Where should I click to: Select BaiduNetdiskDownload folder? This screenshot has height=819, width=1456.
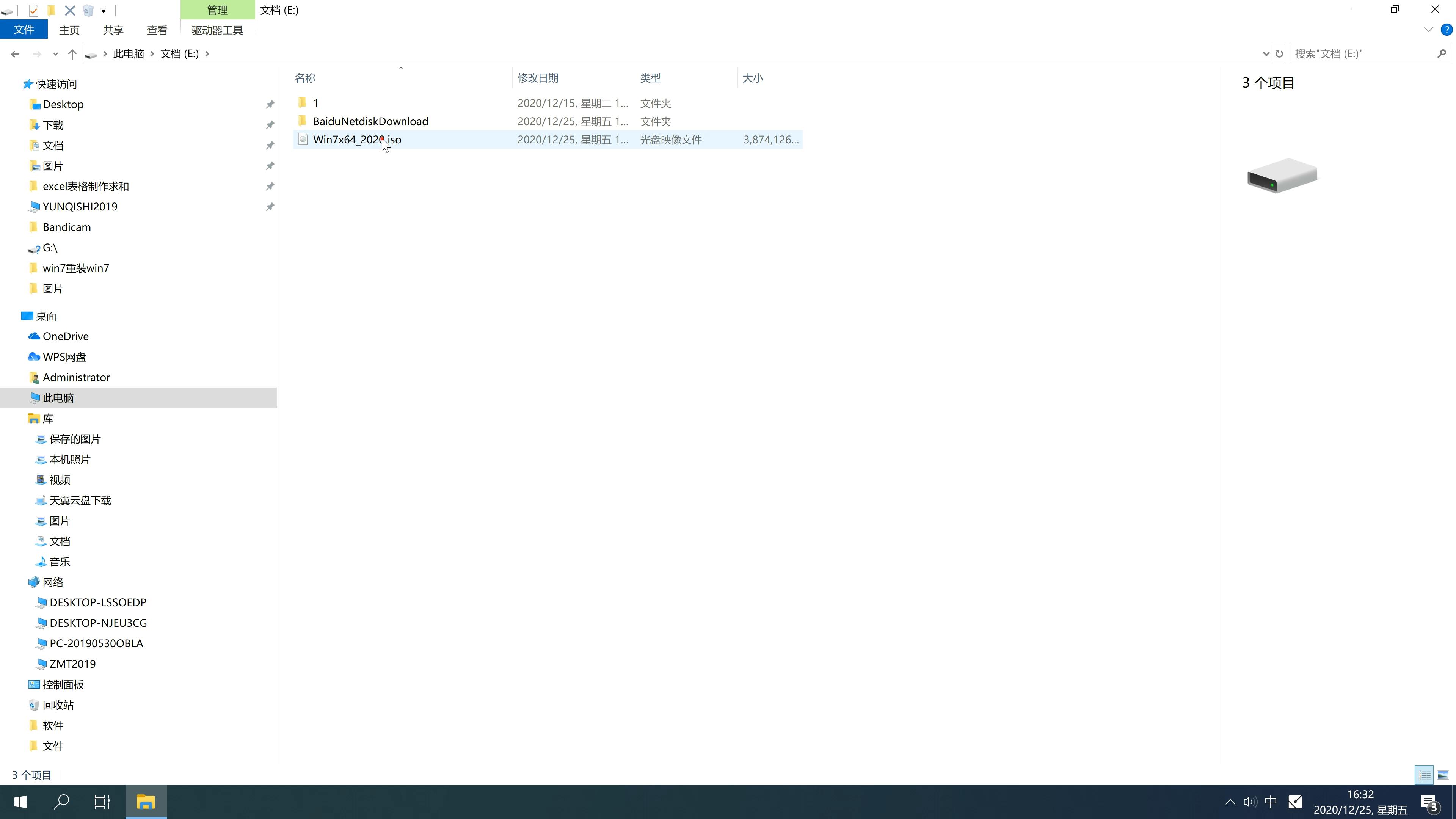(370, 121)
